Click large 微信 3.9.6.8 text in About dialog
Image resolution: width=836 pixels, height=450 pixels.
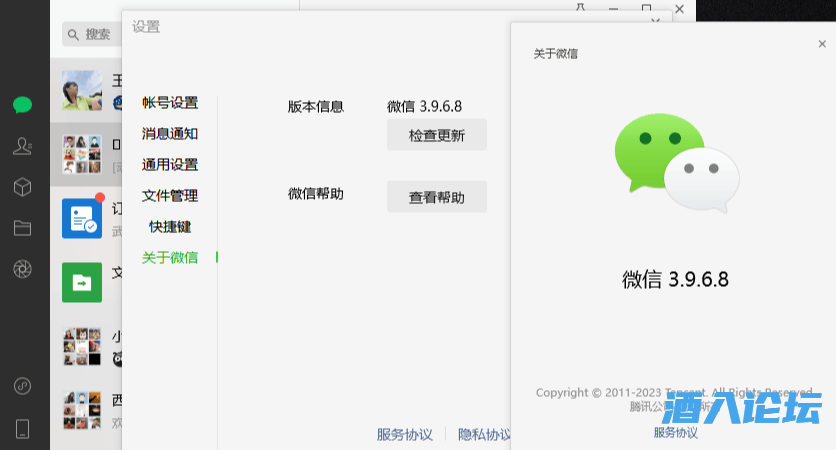click(x=675, y=279)
